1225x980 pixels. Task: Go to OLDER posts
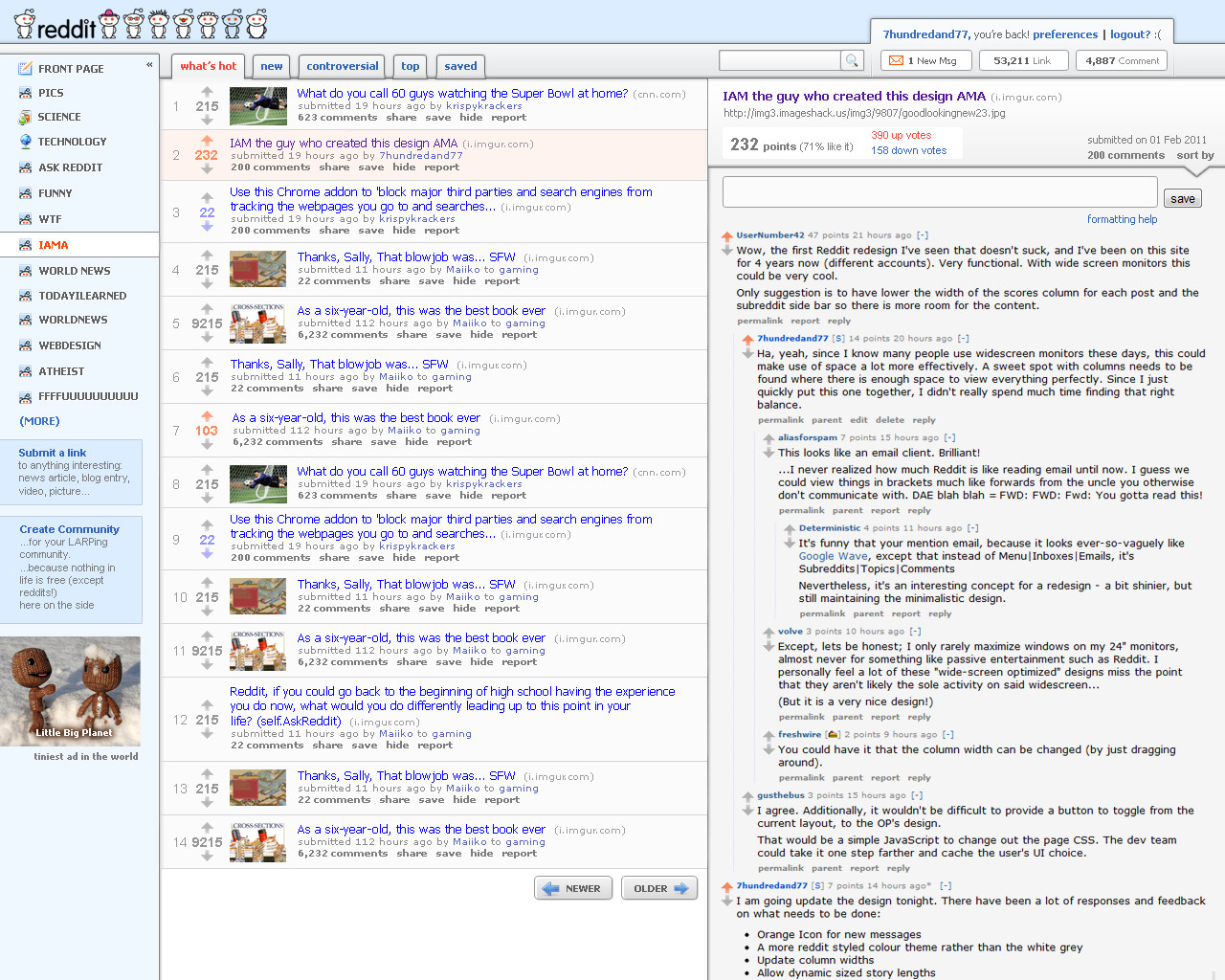click(659, 888)
